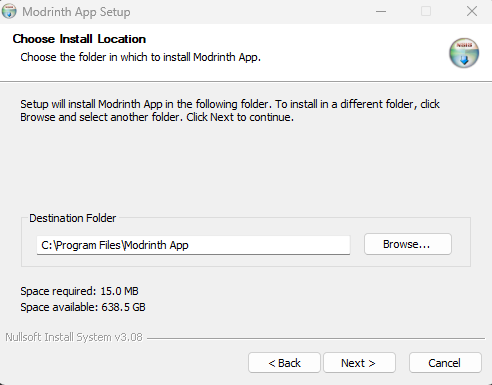
Task: Return to previous page with < Back
Action: [x=284, y=363]
